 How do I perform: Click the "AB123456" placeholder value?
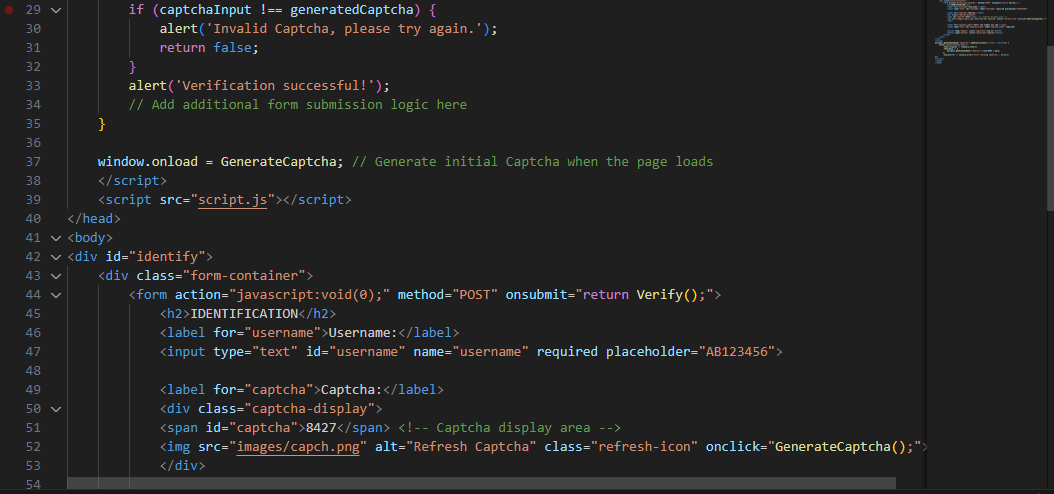[735, 352]
